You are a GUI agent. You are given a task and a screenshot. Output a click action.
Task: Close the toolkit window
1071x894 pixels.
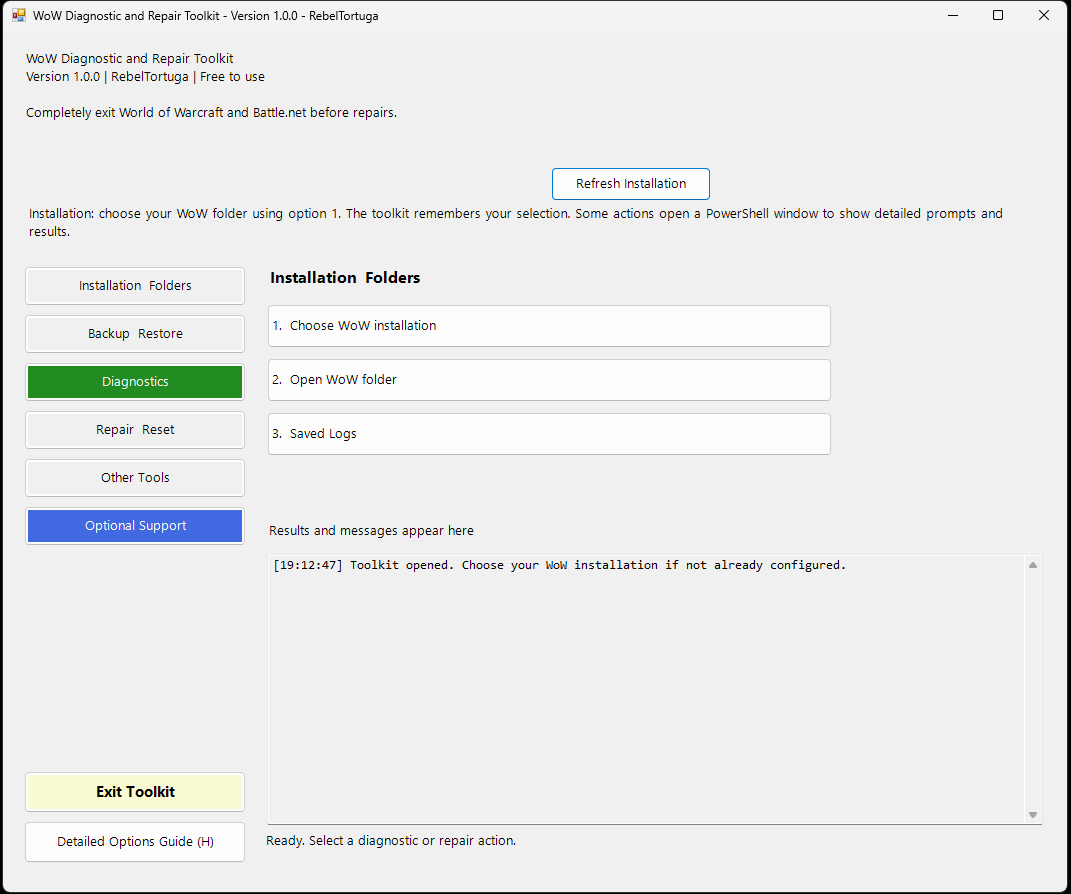tap(1044, 15)
